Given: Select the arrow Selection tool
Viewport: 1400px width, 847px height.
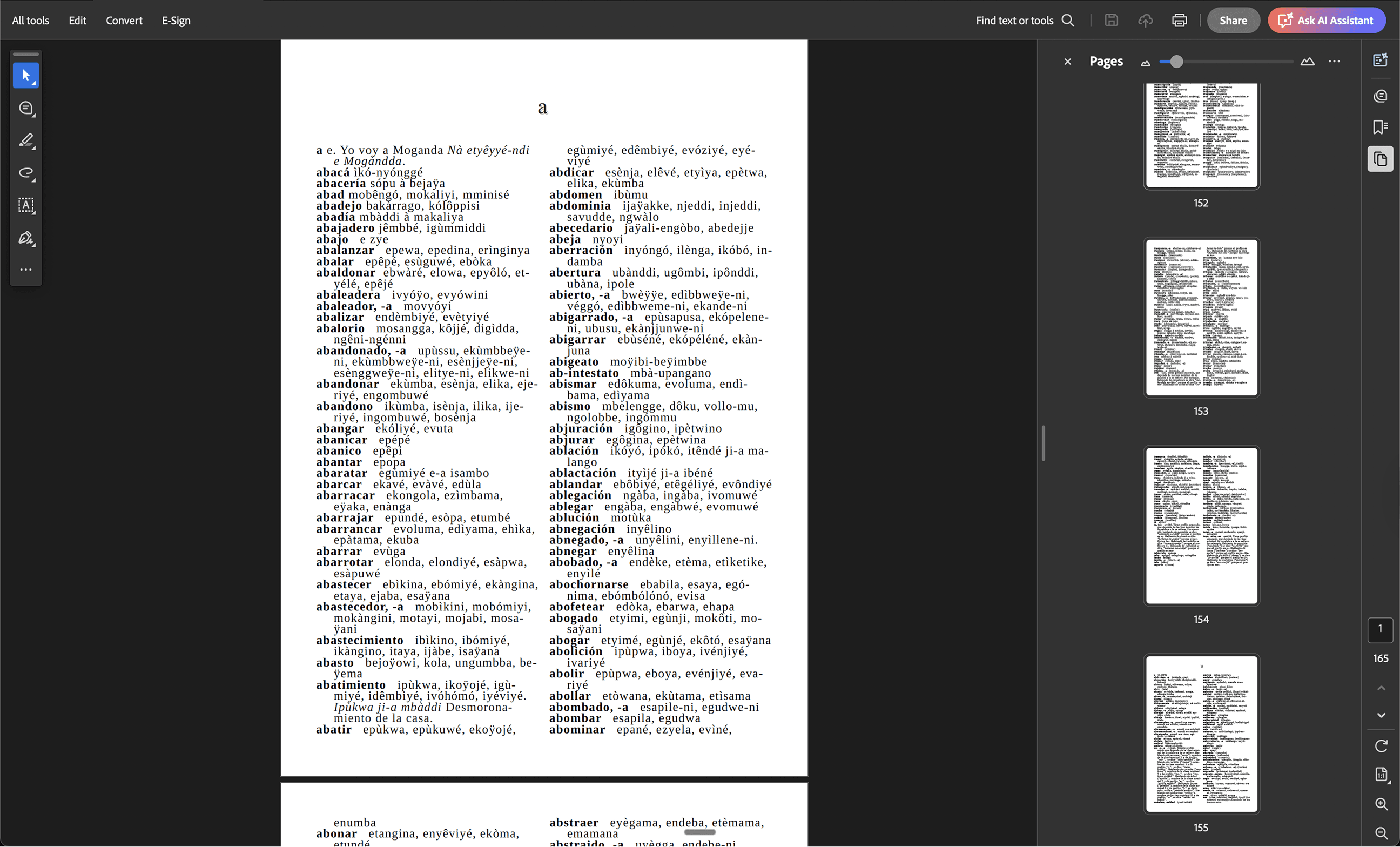Looking at the screenshot, I should click(x=25, y=75).
